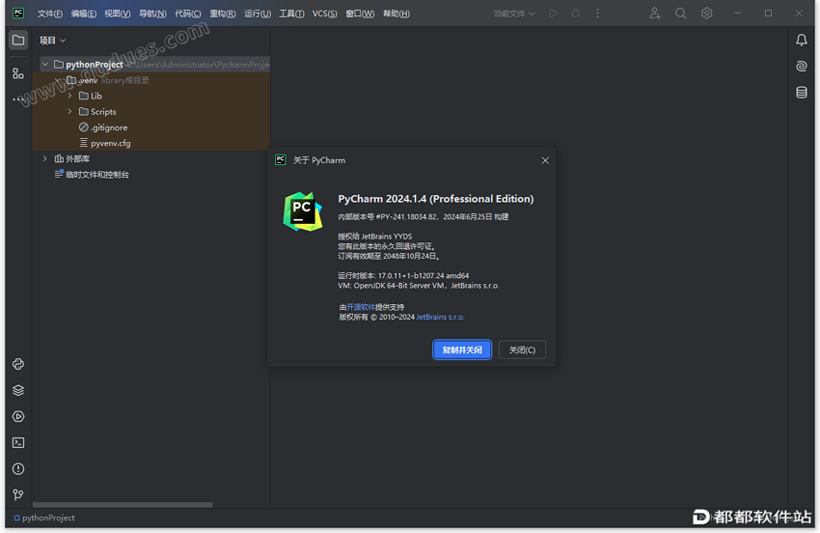Open the JetBrains s.r.o. copyright link
Image resolution: width=820 pixels, height=533 pixels.
(440, 317)
